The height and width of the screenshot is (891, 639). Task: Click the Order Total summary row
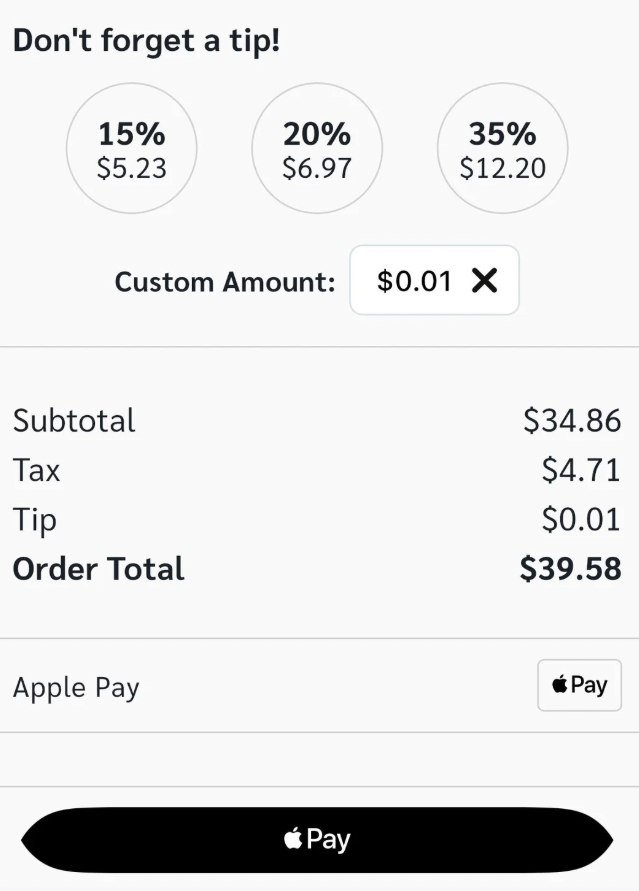[320, 569]
